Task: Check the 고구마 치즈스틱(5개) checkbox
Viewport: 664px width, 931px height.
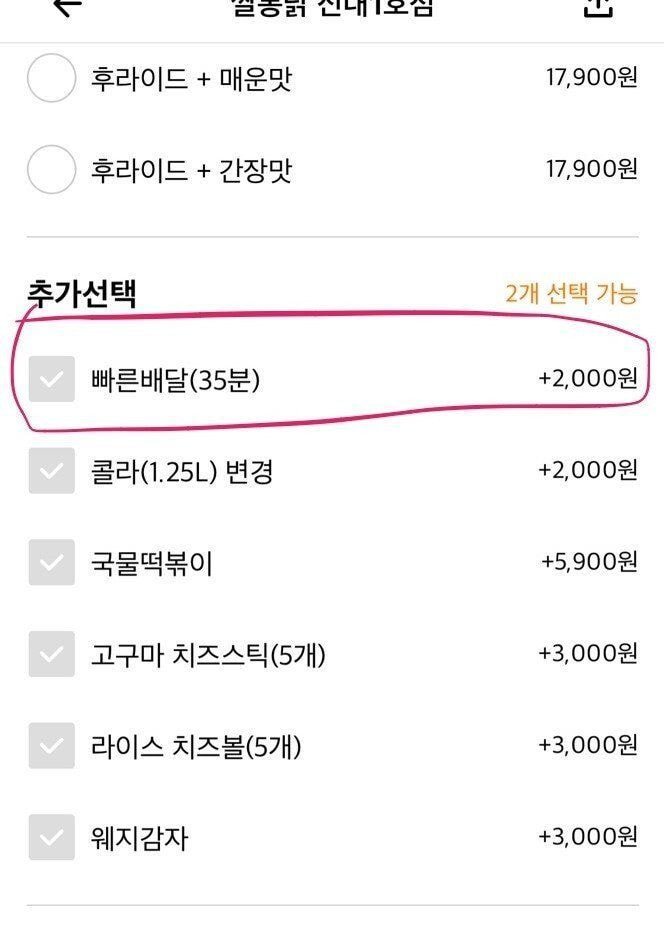Action: (x=52, y=654)
